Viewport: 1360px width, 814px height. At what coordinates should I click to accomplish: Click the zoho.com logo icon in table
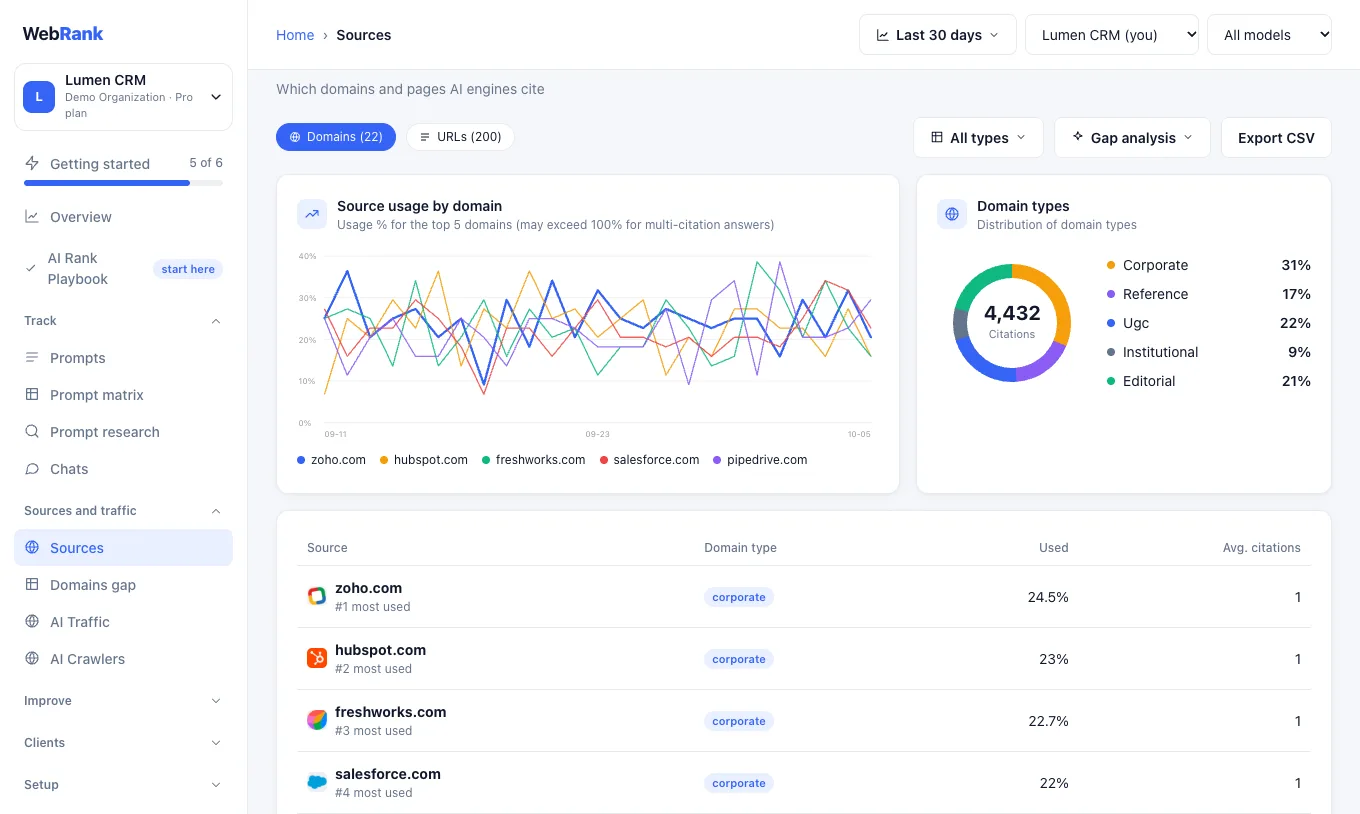pyautogui.click(x=316, y=597)
